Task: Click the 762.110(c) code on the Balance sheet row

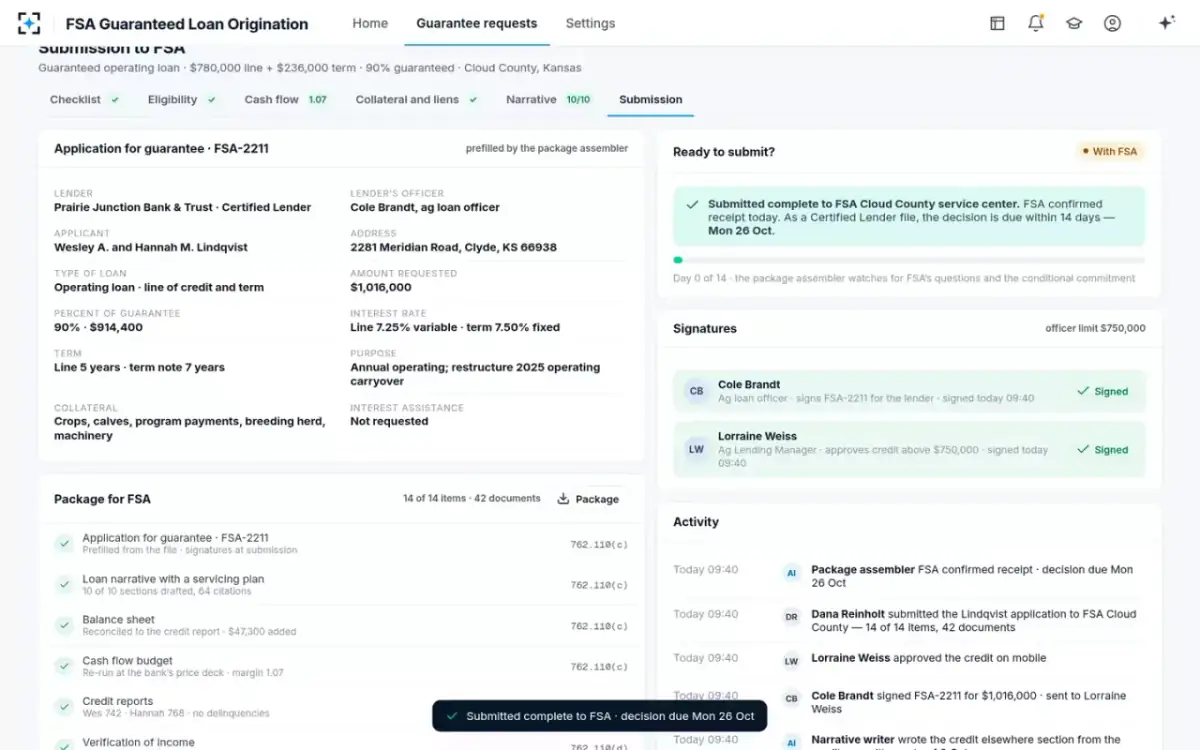Action: pyautogui.click(x=599, y=626)
